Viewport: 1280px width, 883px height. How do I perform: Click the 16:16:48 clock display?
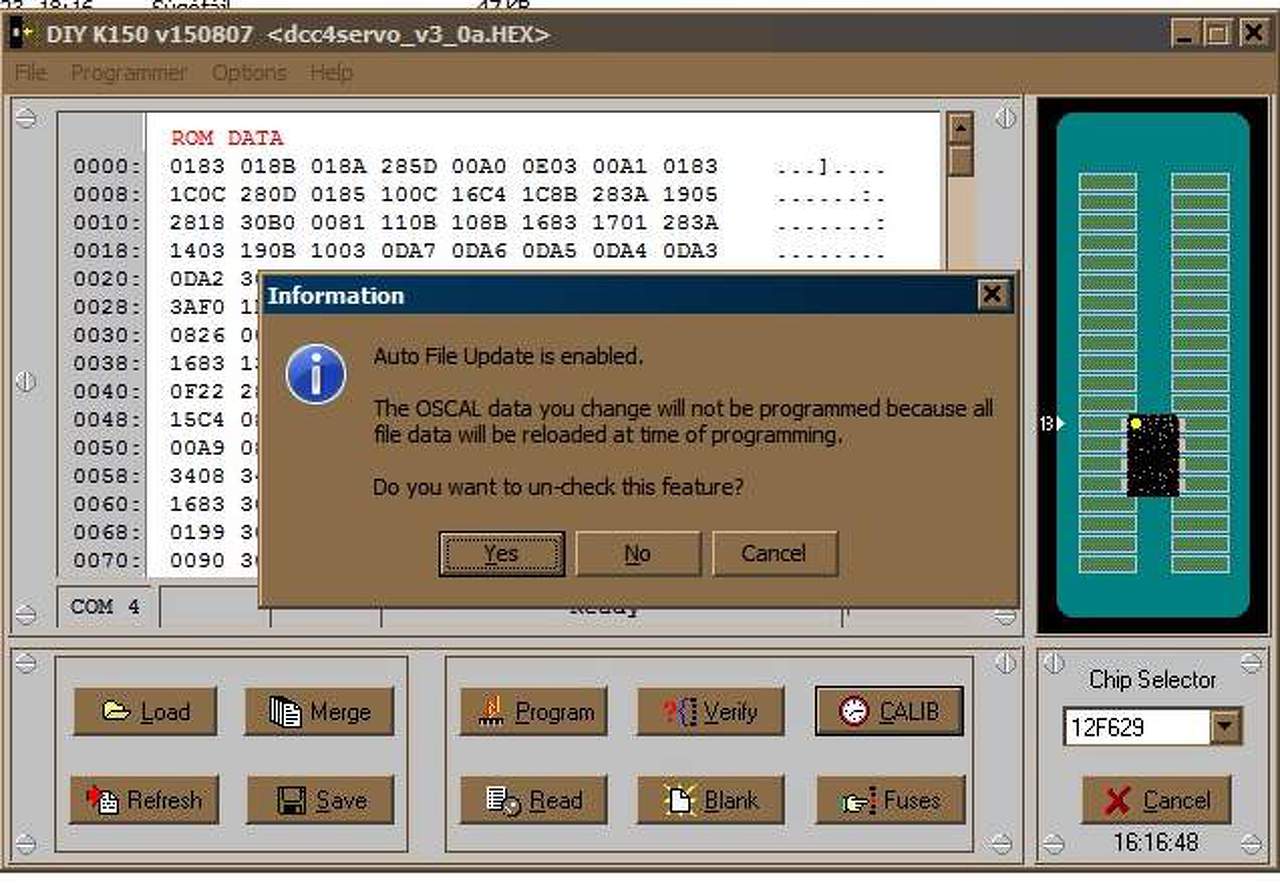tap(1156, 842)
